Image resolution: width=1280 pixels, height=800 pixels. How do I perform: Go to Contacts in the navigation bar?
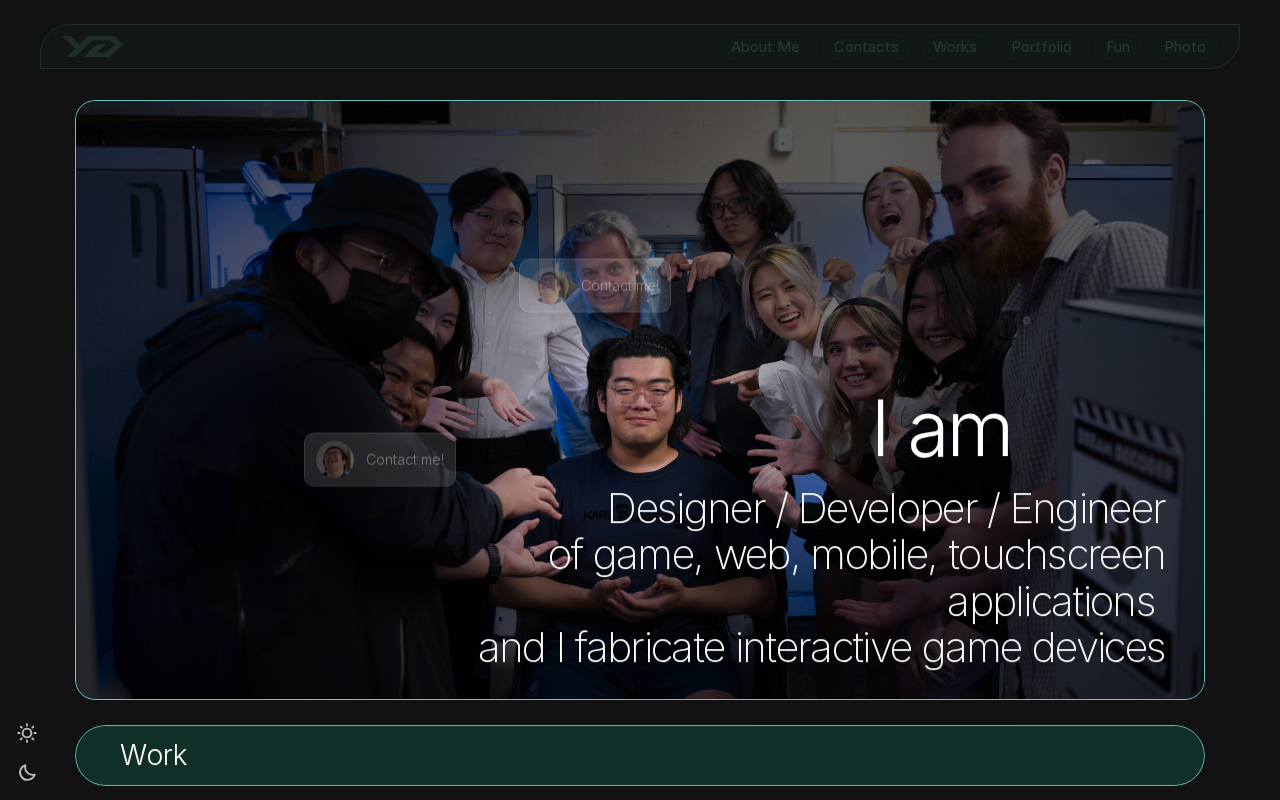866,47
